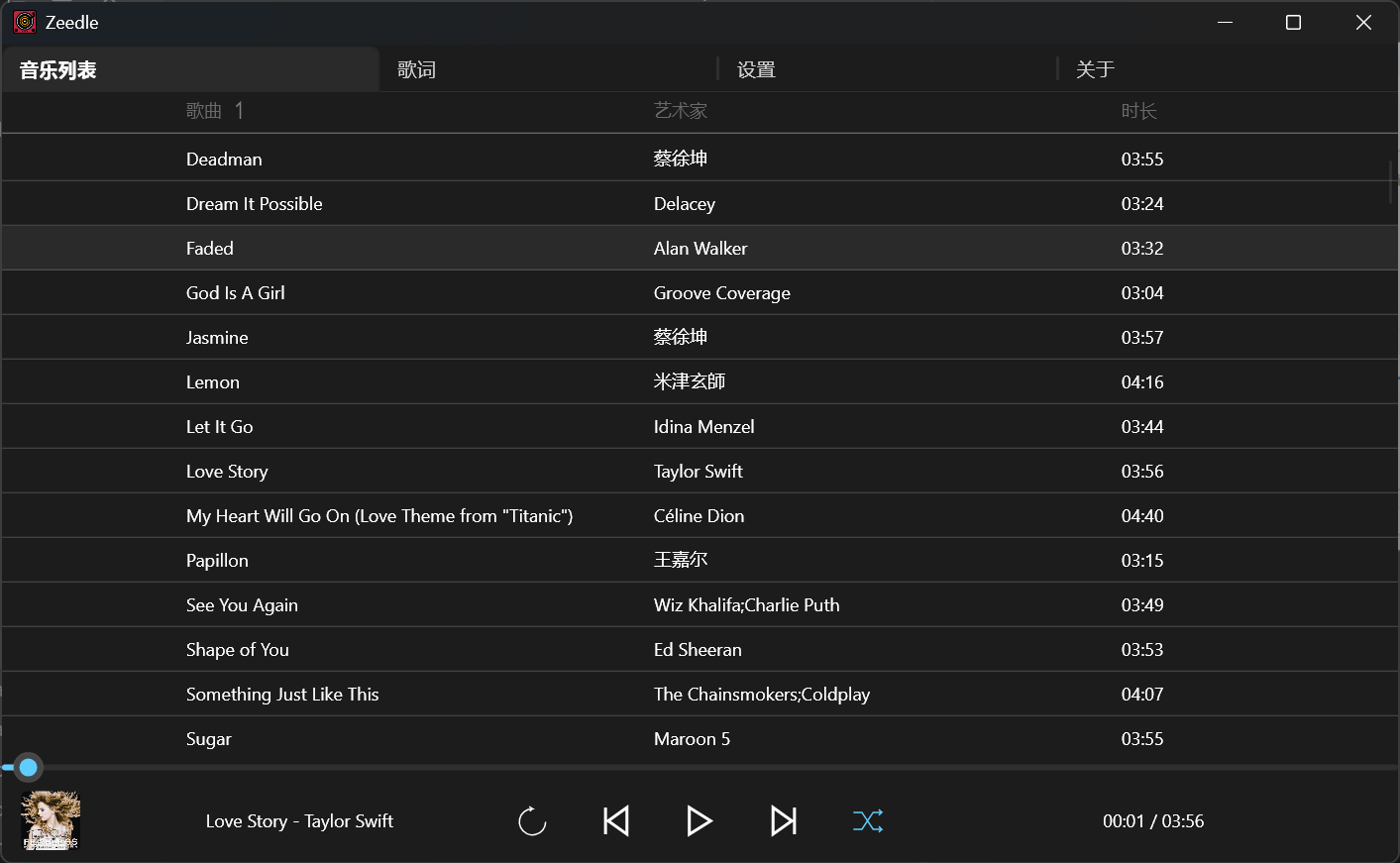This screenshot has width=1400, height=863.
Task: Click the now playing title Love Story - Taylor Swift
Action: (299, 821)
